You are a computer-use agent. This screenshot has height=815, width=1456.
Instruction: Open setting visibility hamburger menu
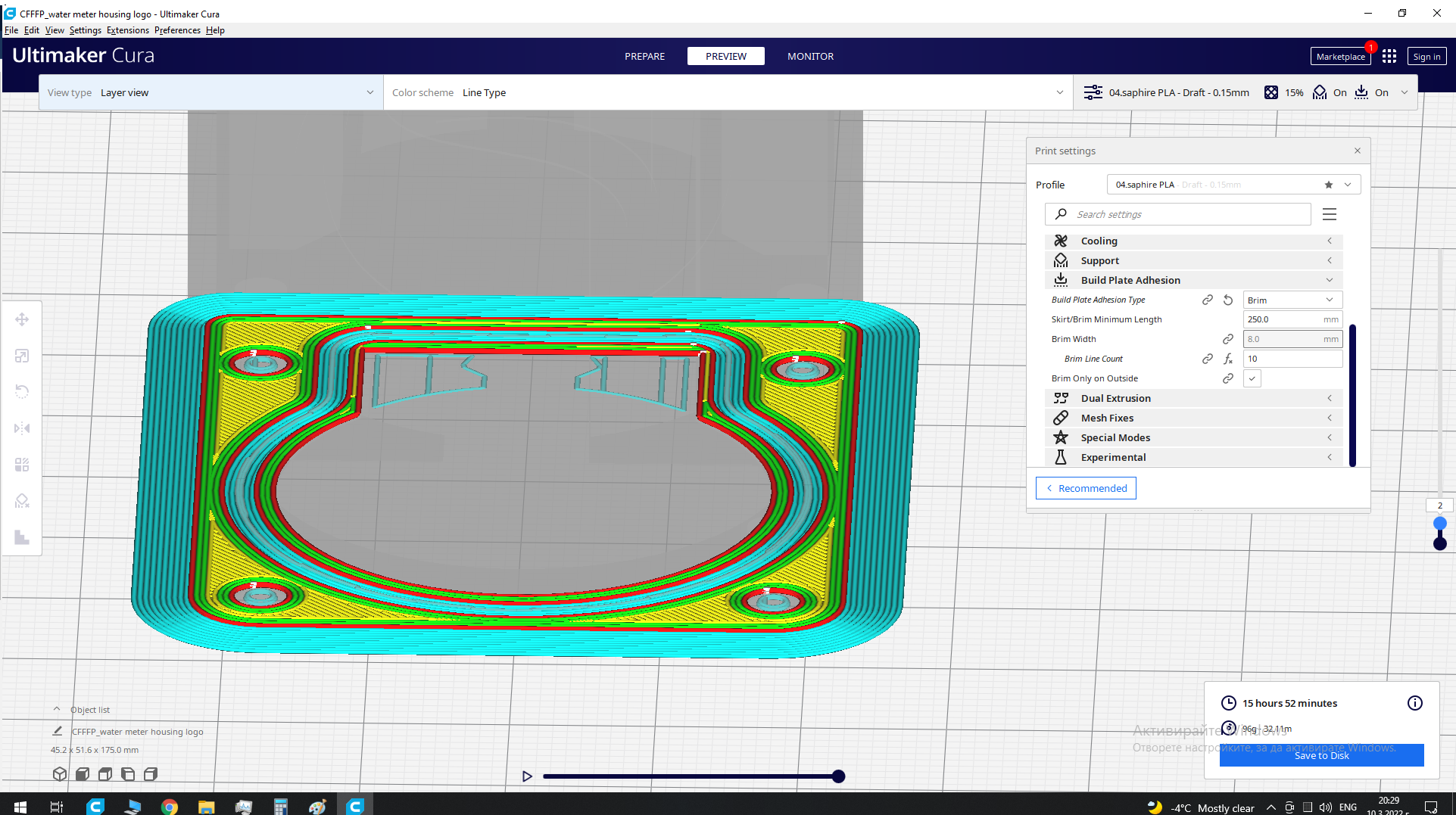point(1330,214)
